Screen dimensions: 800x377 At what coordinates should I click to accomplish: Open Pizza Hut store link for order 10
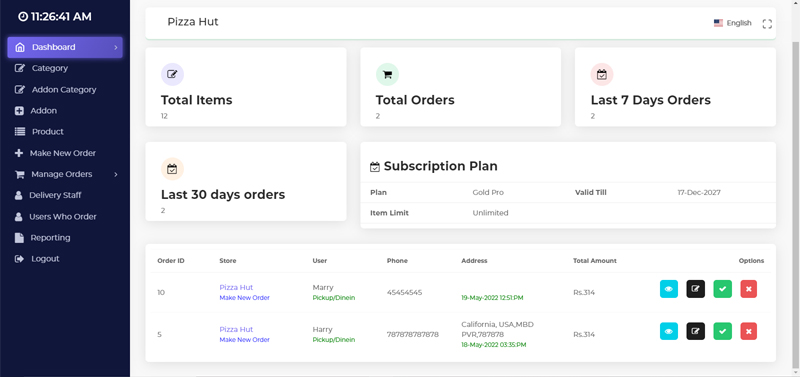(236, 287)
